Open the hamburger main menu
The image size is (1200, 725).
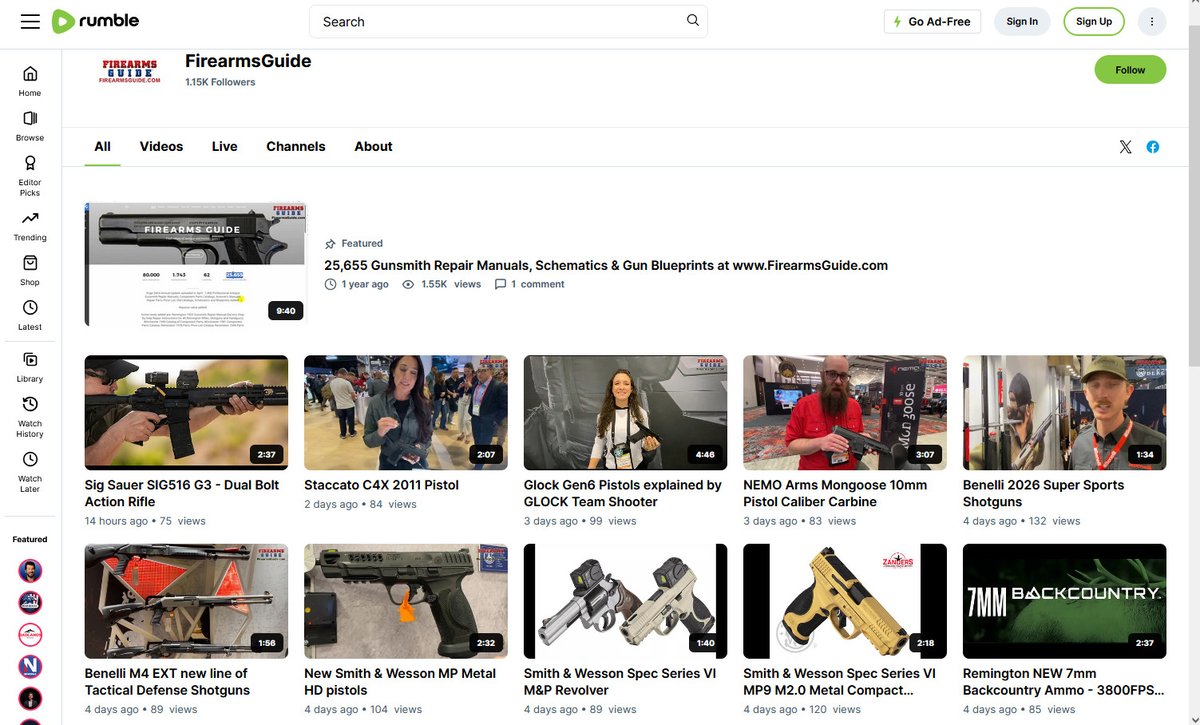(30, 21)
